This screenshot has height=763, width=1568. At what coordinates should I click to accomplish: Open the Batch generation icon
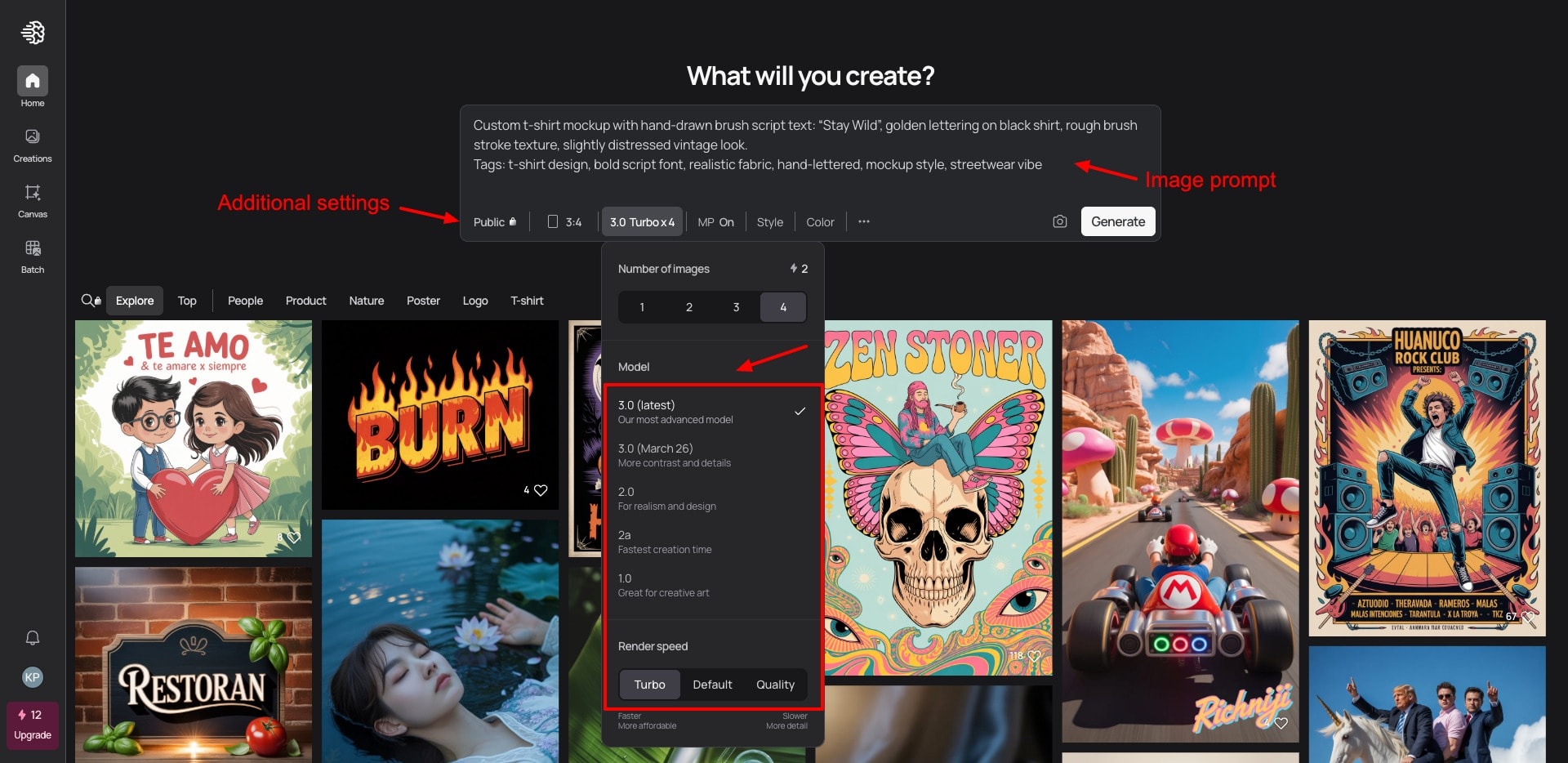[x=33, y=248]
